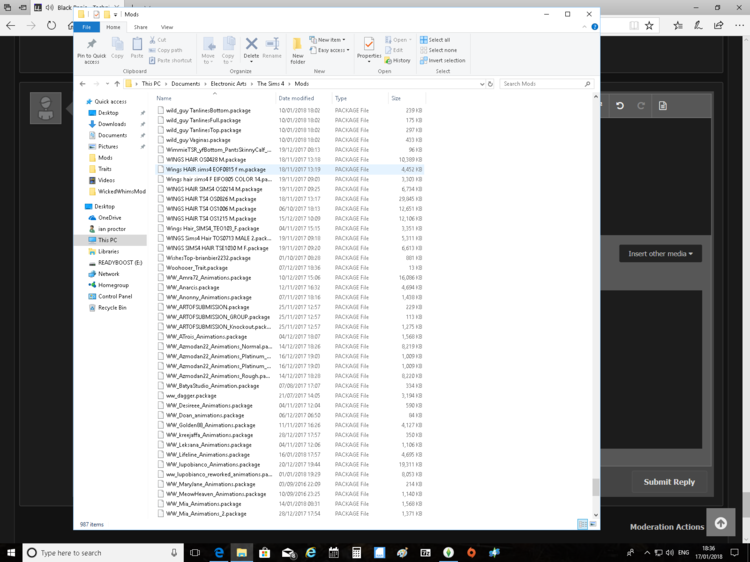Open the ribbon Open dropdown
750x562 pixels.
398,40
